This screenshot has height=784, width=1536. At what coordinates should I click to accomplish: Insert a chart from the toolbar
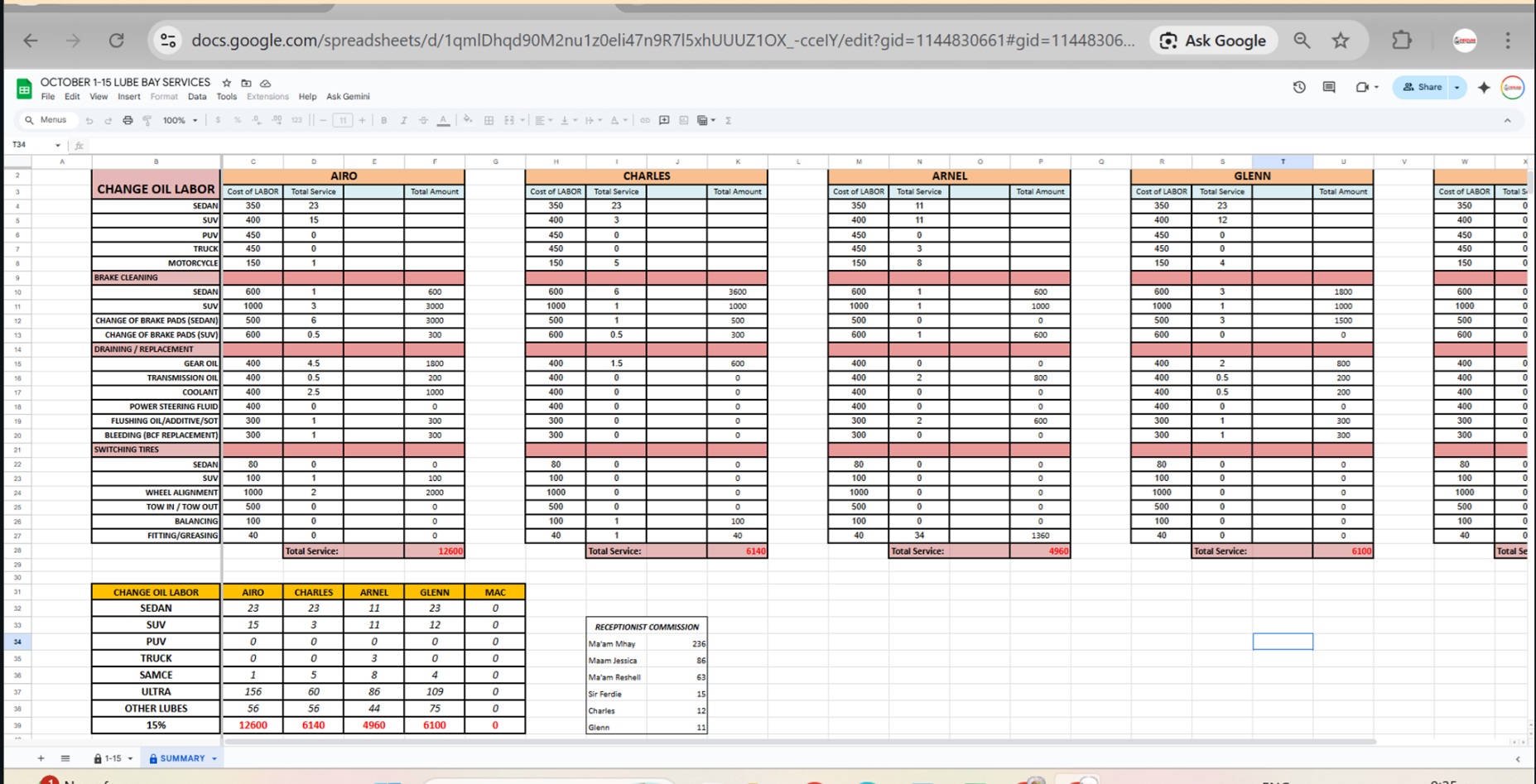(684, 121)
